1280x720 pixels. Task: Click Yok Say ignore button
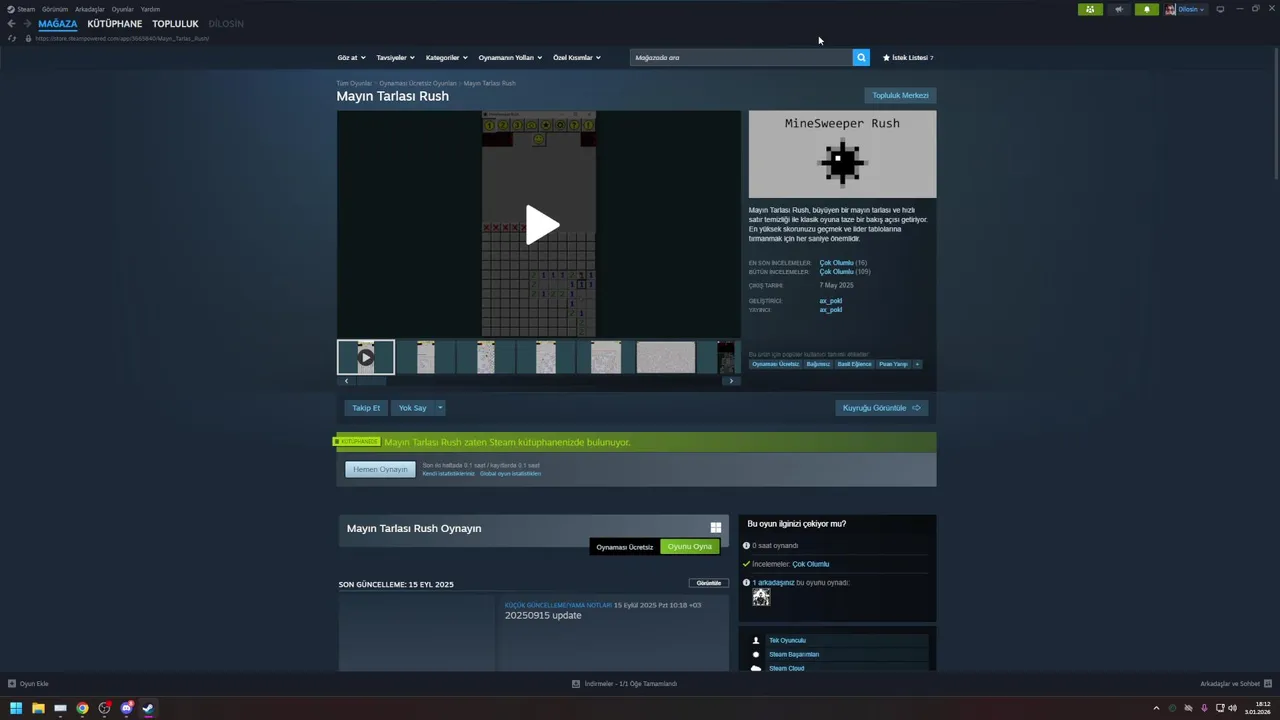[x=412, y=408]
